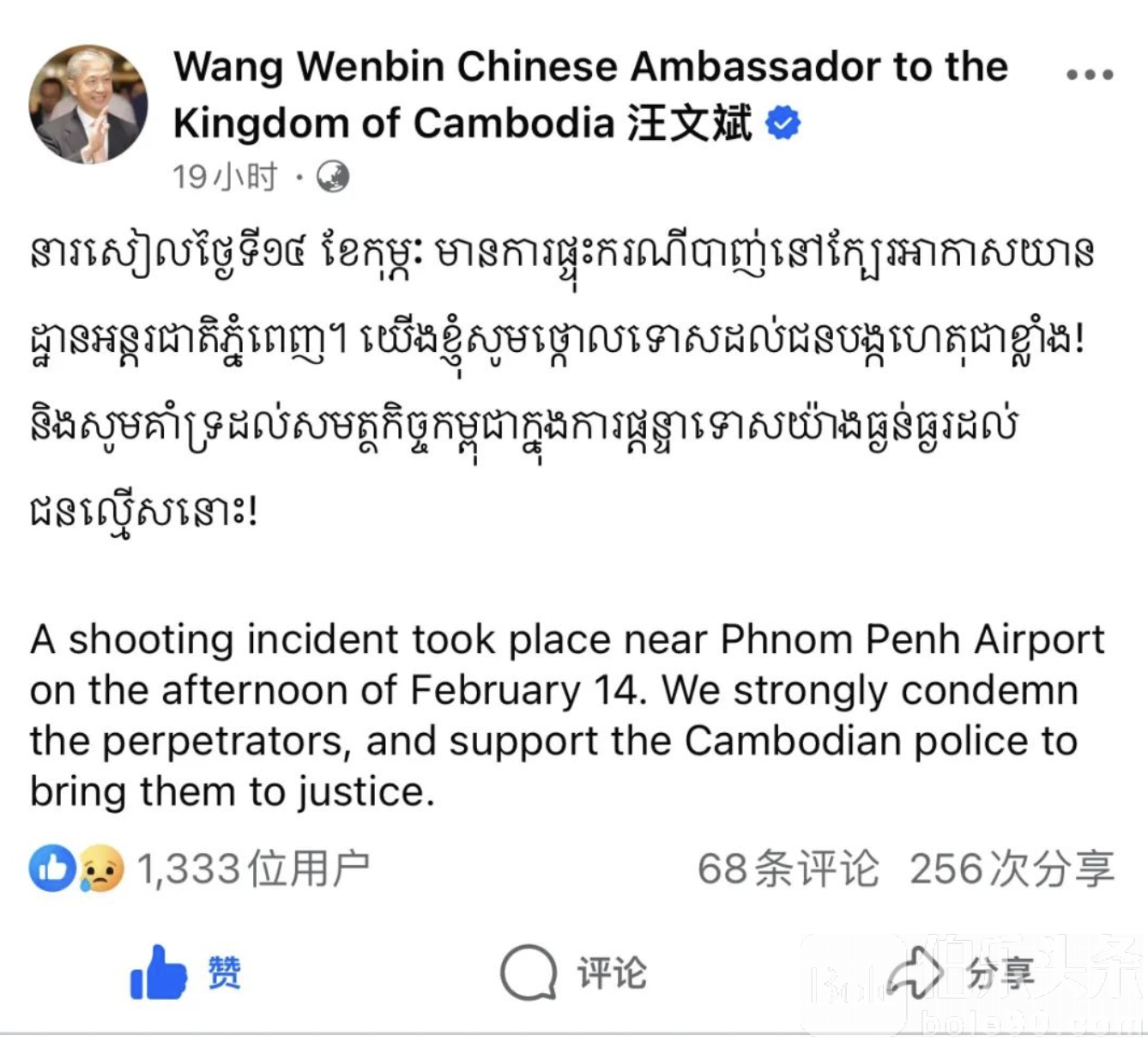Click the 汪文斌 Chinese name in title
The height and width of the screenshot is (1042, 1148).
tap(689, 123)
